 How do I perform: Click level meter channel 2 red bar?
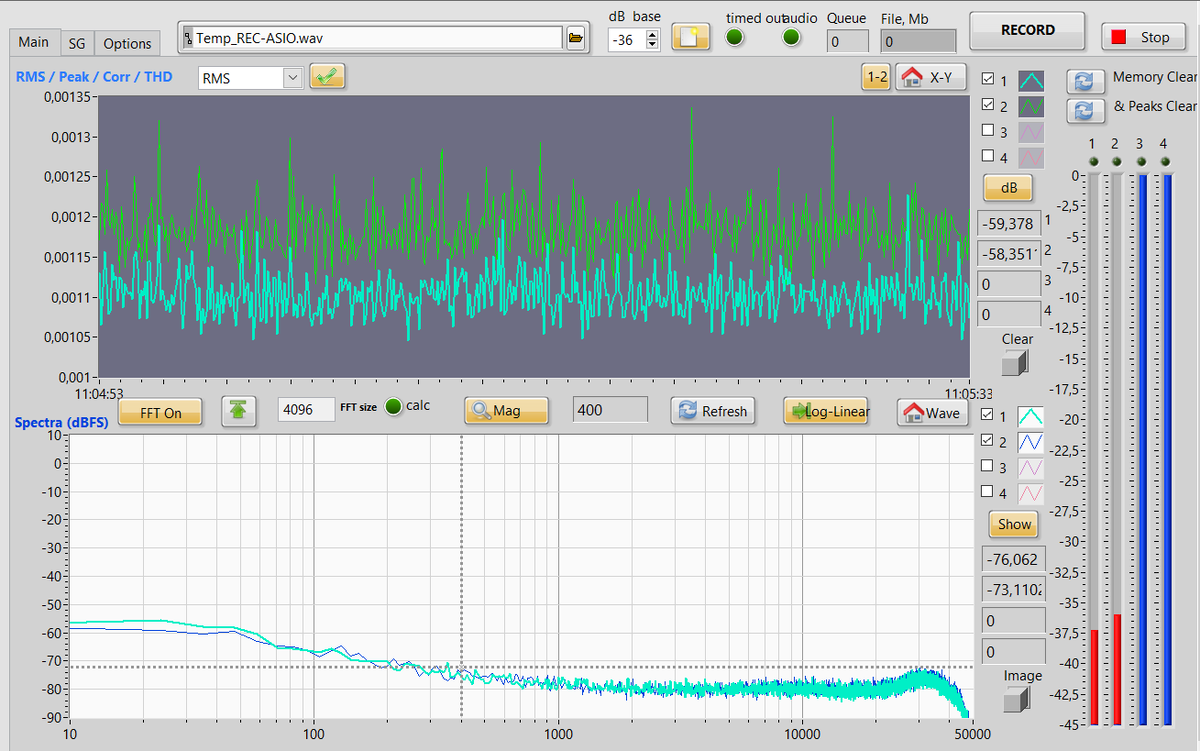pos(1117,669)
